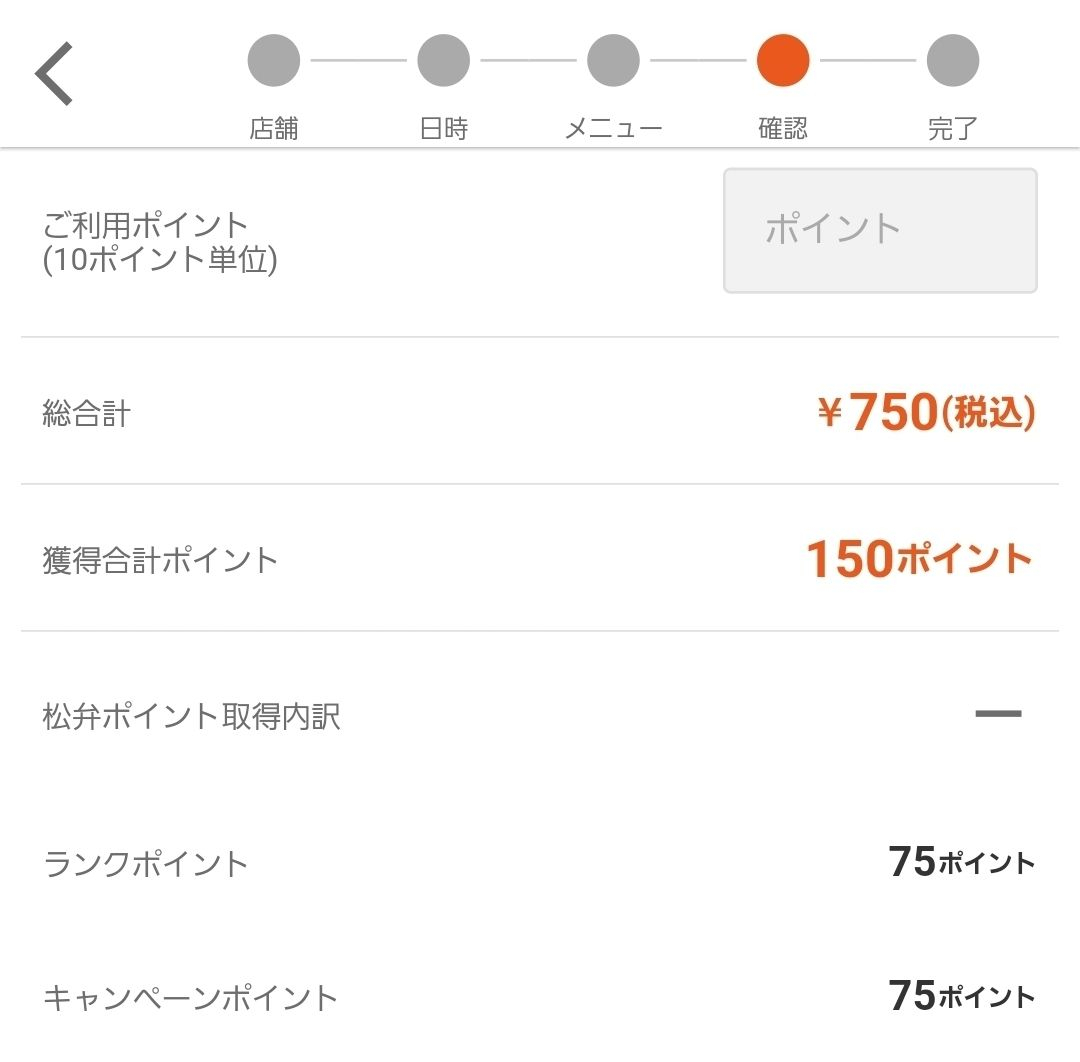Tap the メニュー step label
Screen dimensions: 1080x1062
(x=614, y=129)
